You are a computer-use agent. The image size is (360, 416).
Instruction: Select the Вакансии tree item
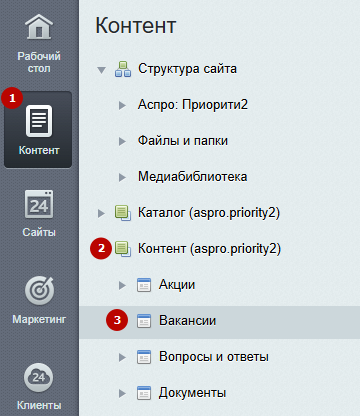[x=219, y=322]
